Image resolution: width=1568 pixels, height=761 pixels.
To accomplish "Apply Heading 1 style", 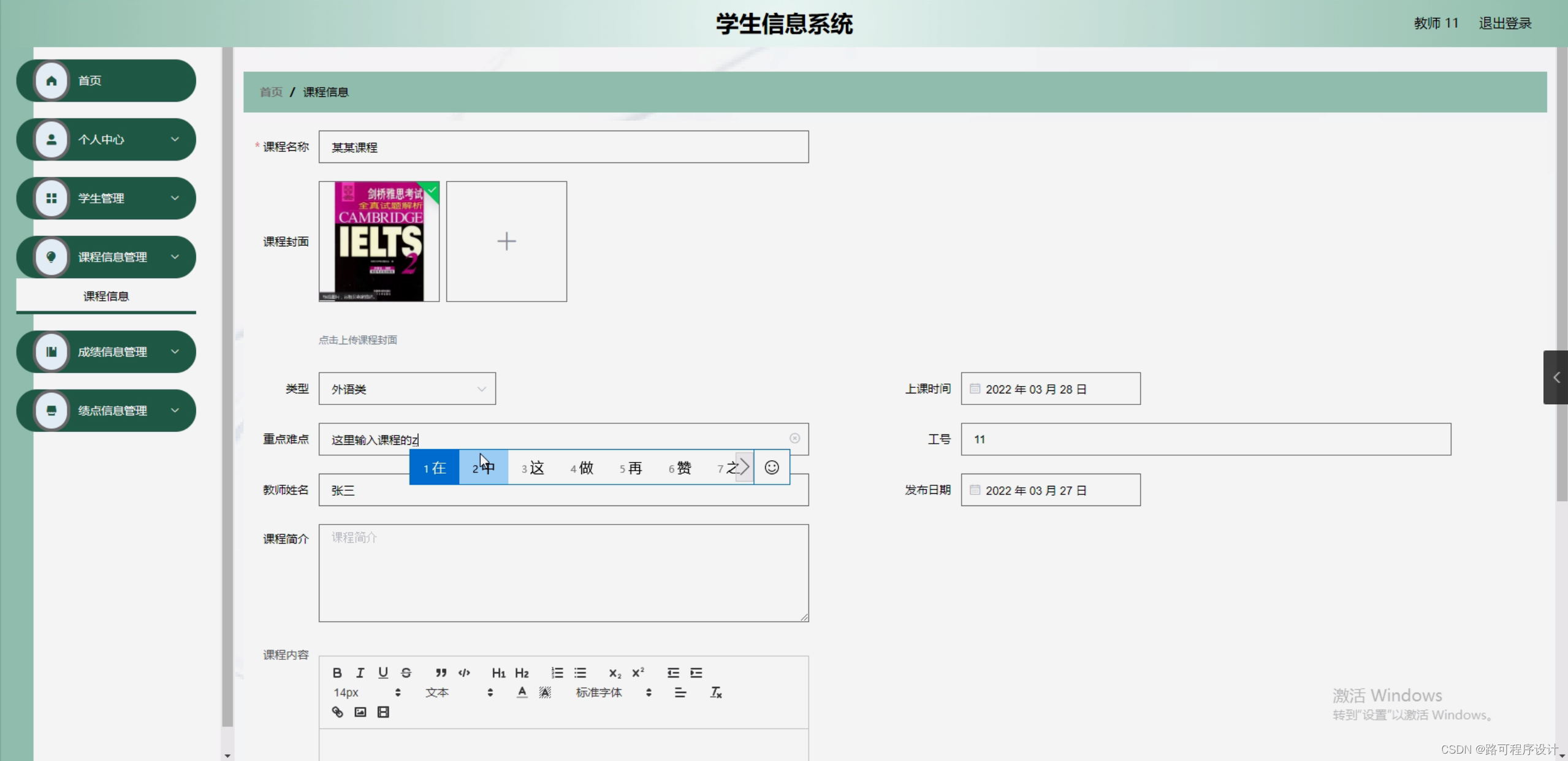I will click(498, 672).
